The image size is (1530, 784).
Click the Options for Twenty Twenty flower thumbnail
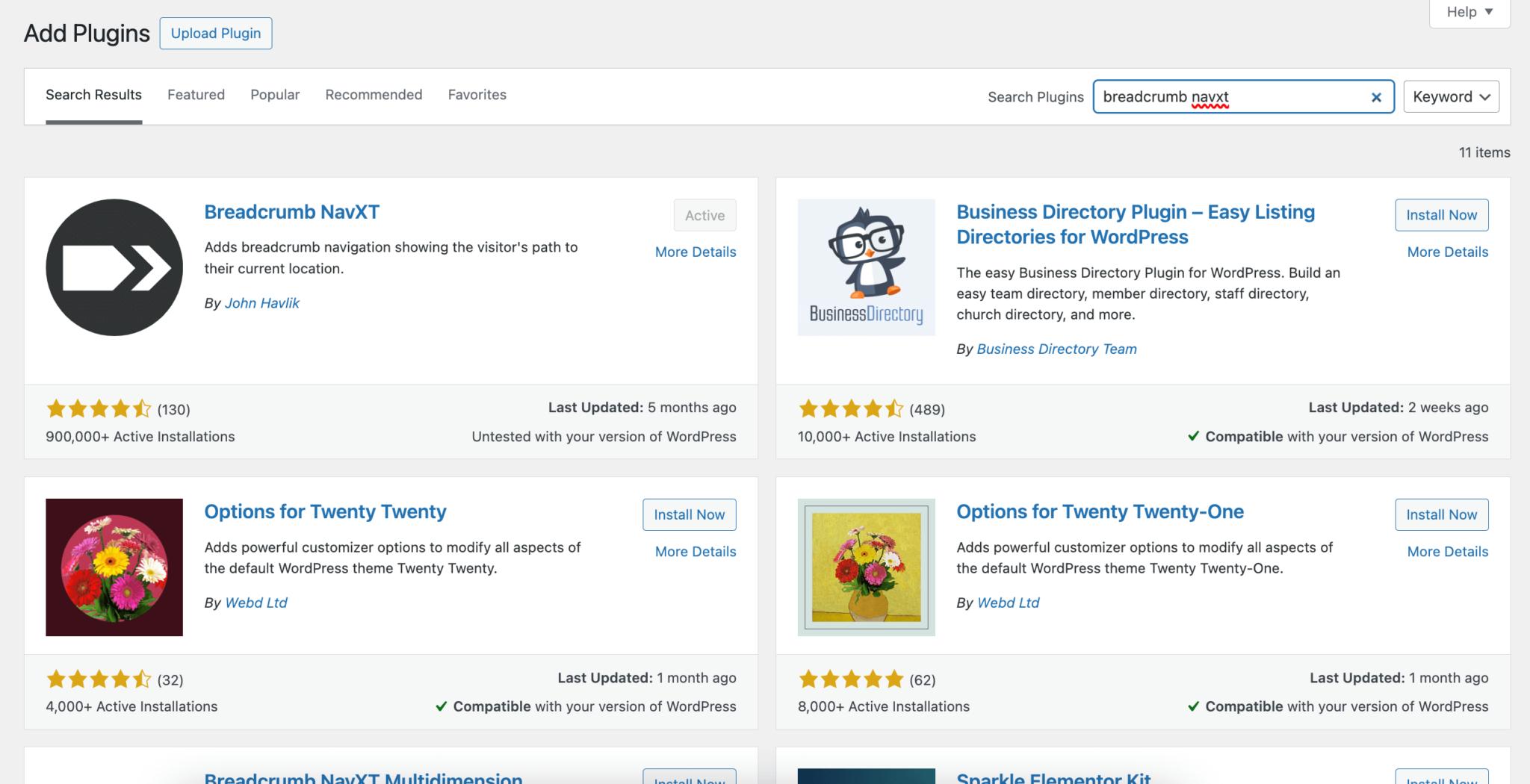(114, 566)
